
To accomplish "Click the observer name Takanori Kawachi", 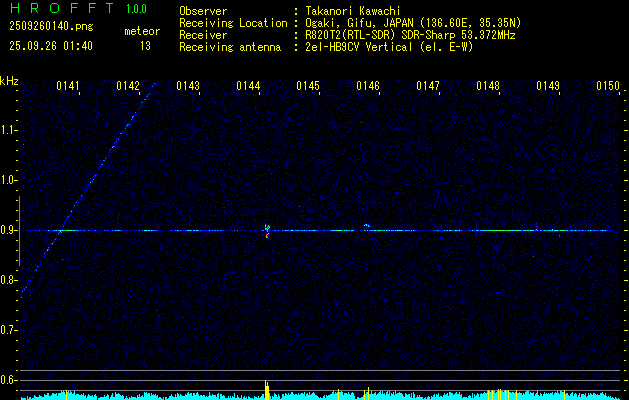I will coord(353,11).
